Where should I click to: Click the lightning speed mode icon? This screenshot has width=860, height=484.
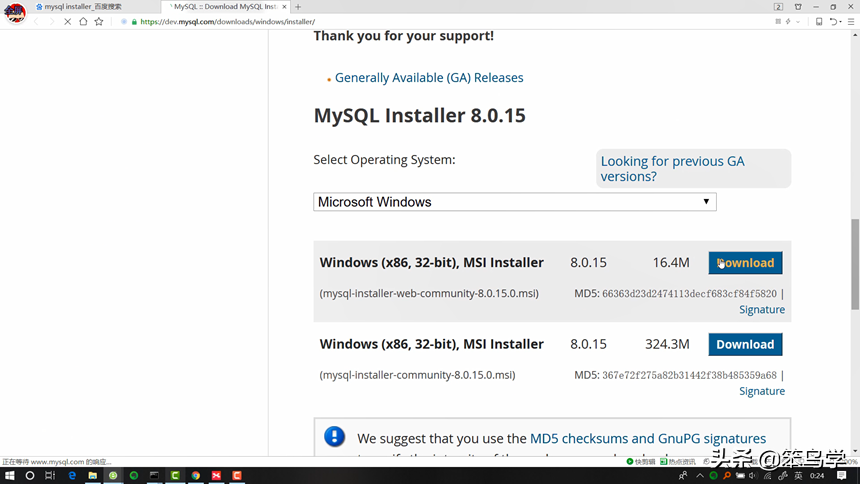[788, 21]
